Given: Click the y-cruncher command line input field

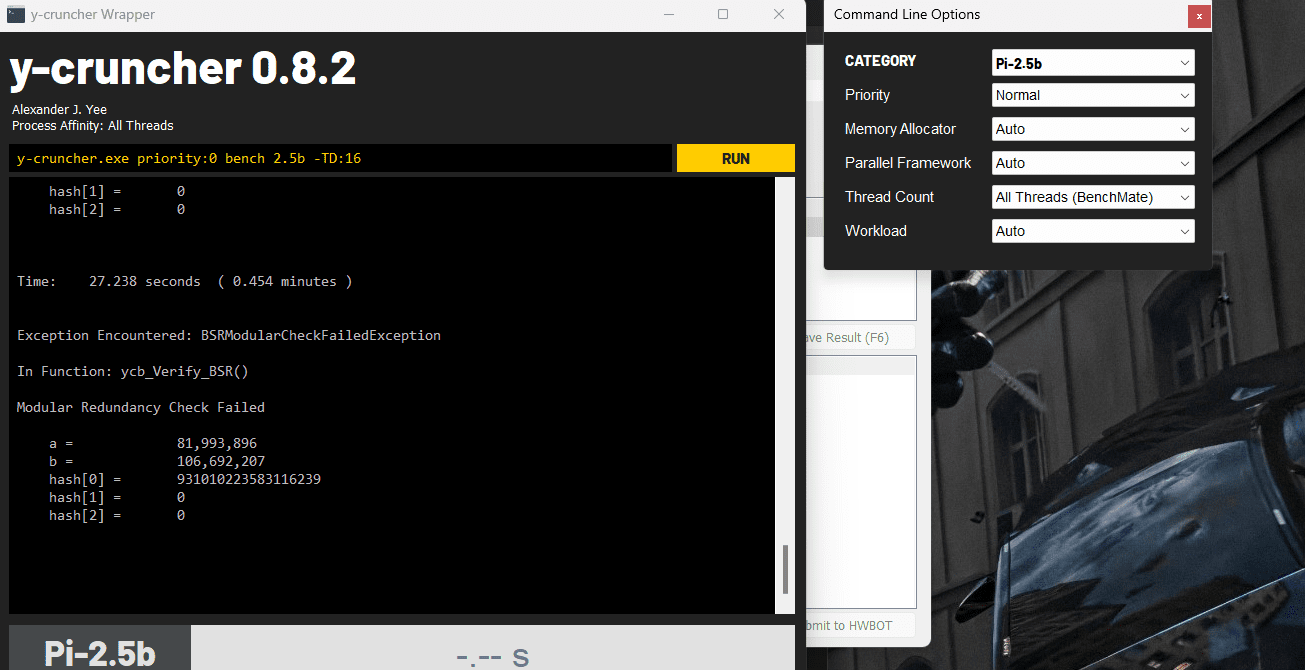Looking at the screenshot, I should tap(340, 158).
